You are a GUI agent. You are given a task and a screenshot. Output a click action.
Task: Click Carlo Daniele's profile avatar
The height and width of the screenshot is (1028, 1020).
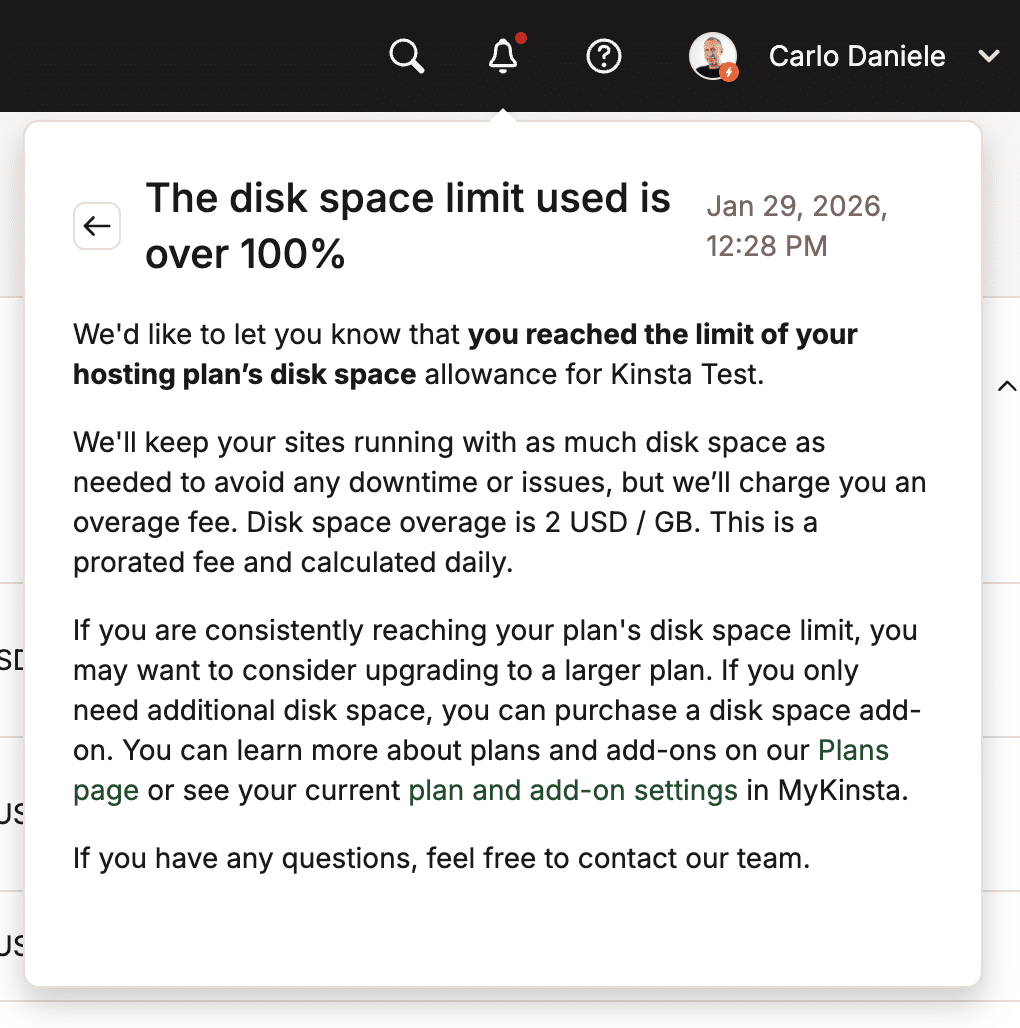coord(714,56)
